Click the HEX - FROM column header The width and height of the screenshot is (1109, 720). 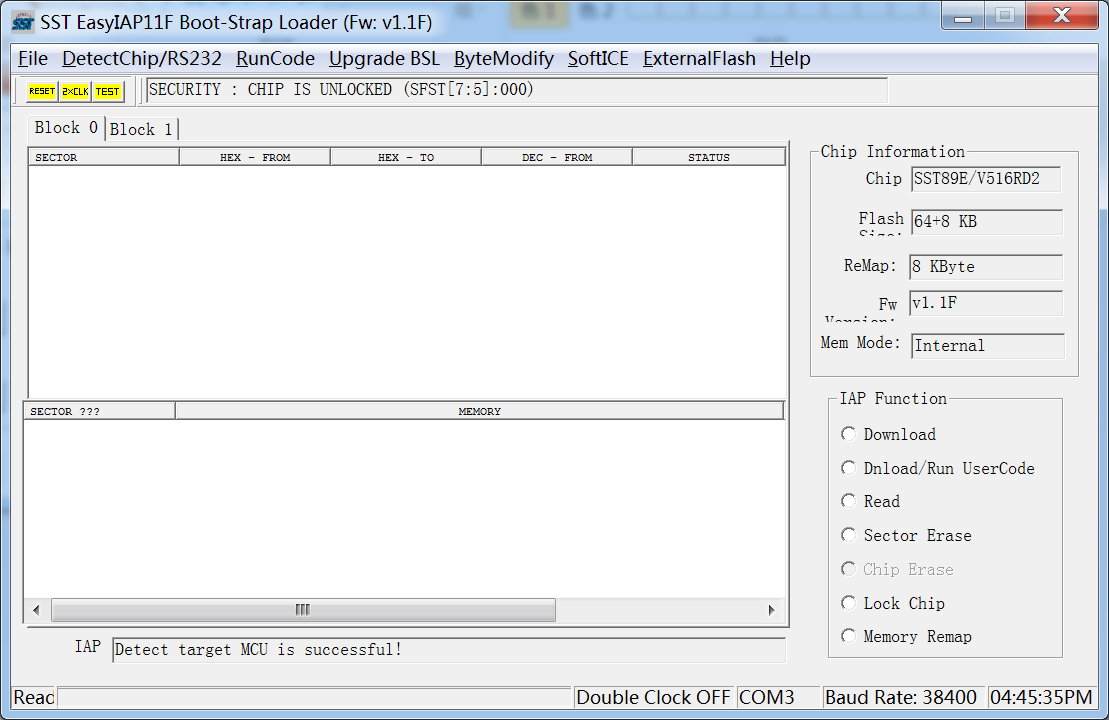click(255, 157)
